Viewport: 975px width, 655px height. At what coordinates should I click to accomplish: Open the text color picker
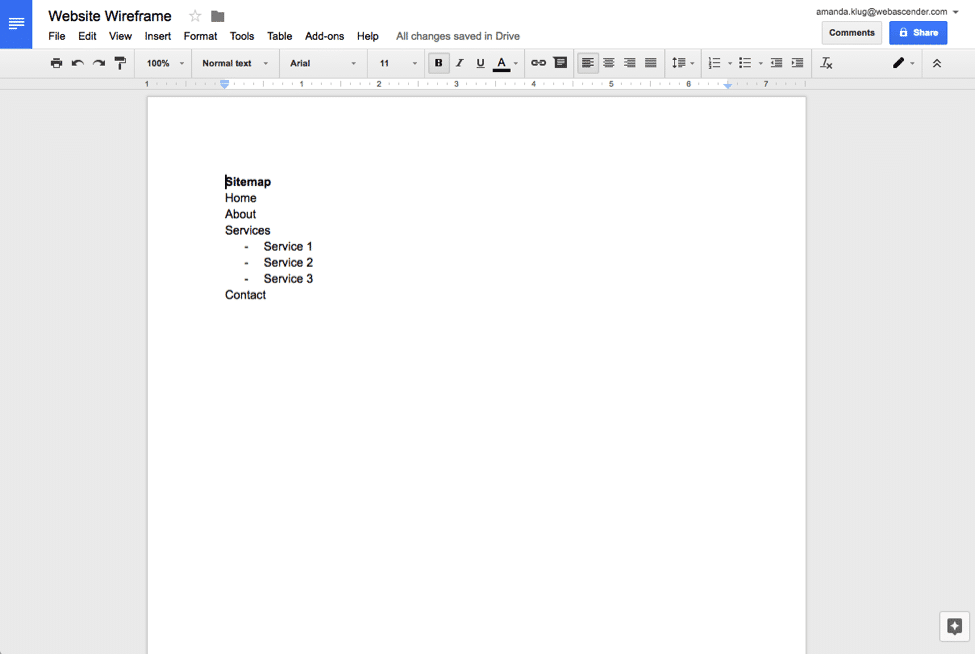coord(506,63)
